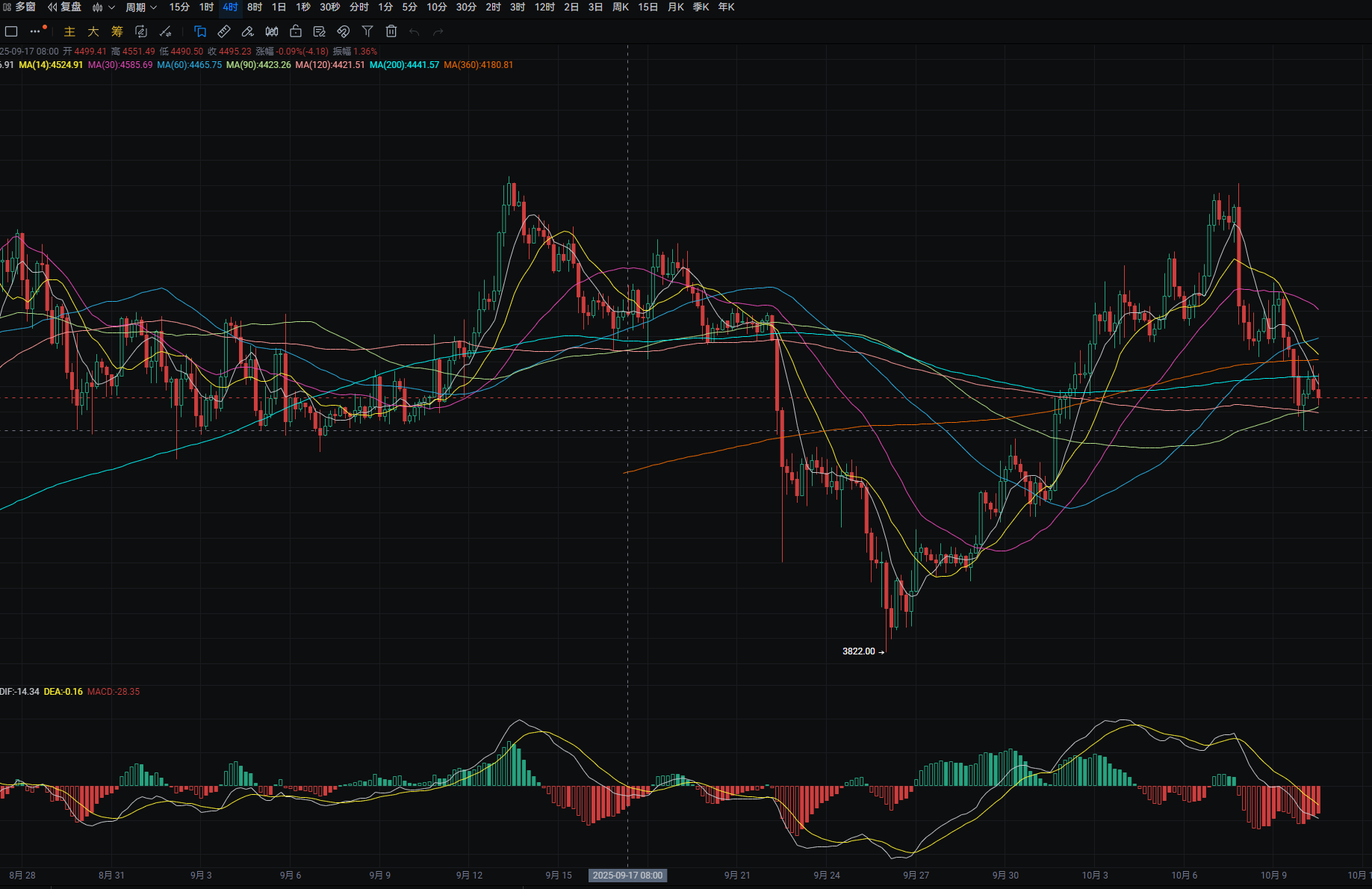The height and width of the screenshot is (889, 1372).
Task: Open the filter funnel icon
Action: pos(367,31)
